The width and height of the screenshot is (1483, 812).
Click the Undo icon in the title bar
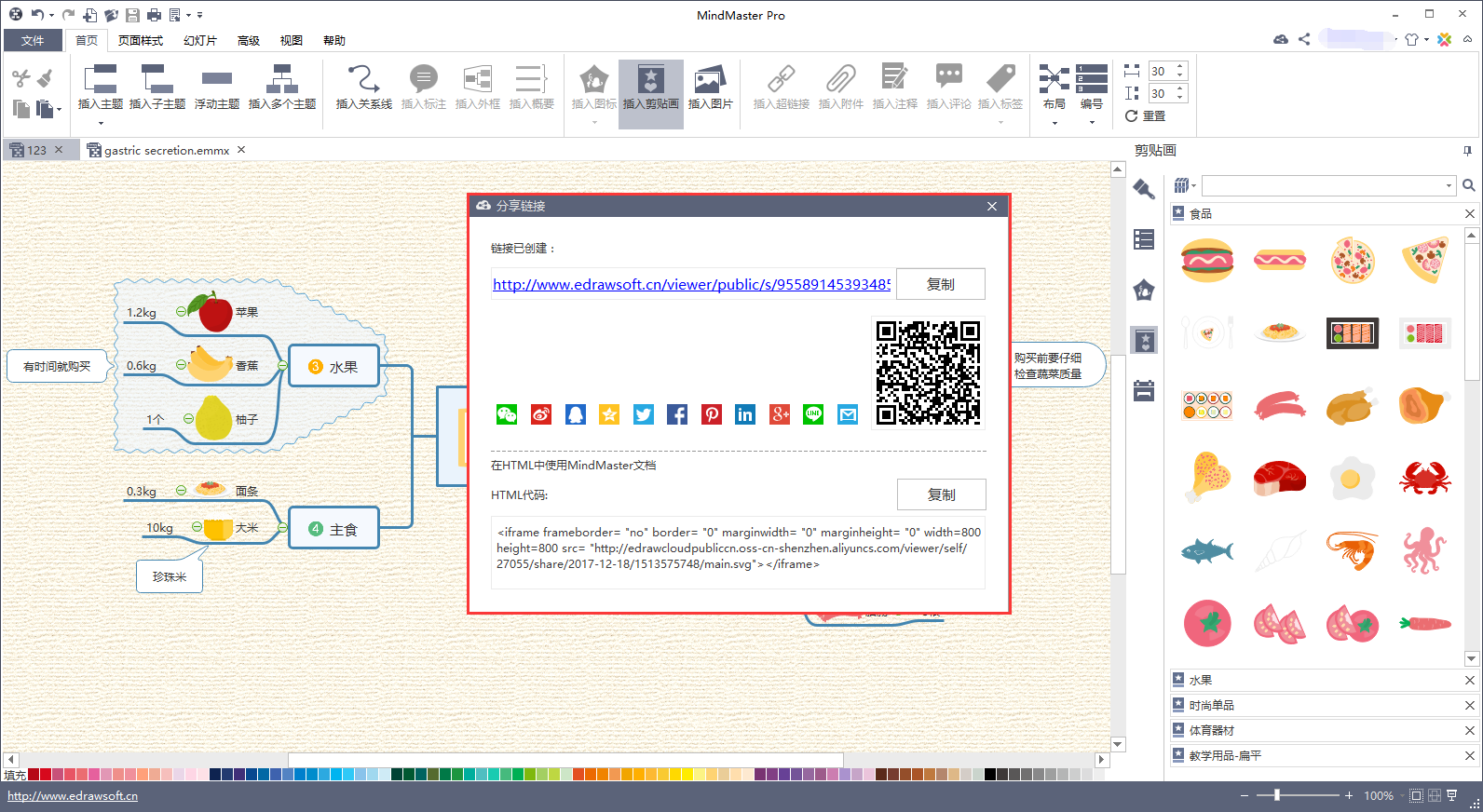click(x=36, y=15)
